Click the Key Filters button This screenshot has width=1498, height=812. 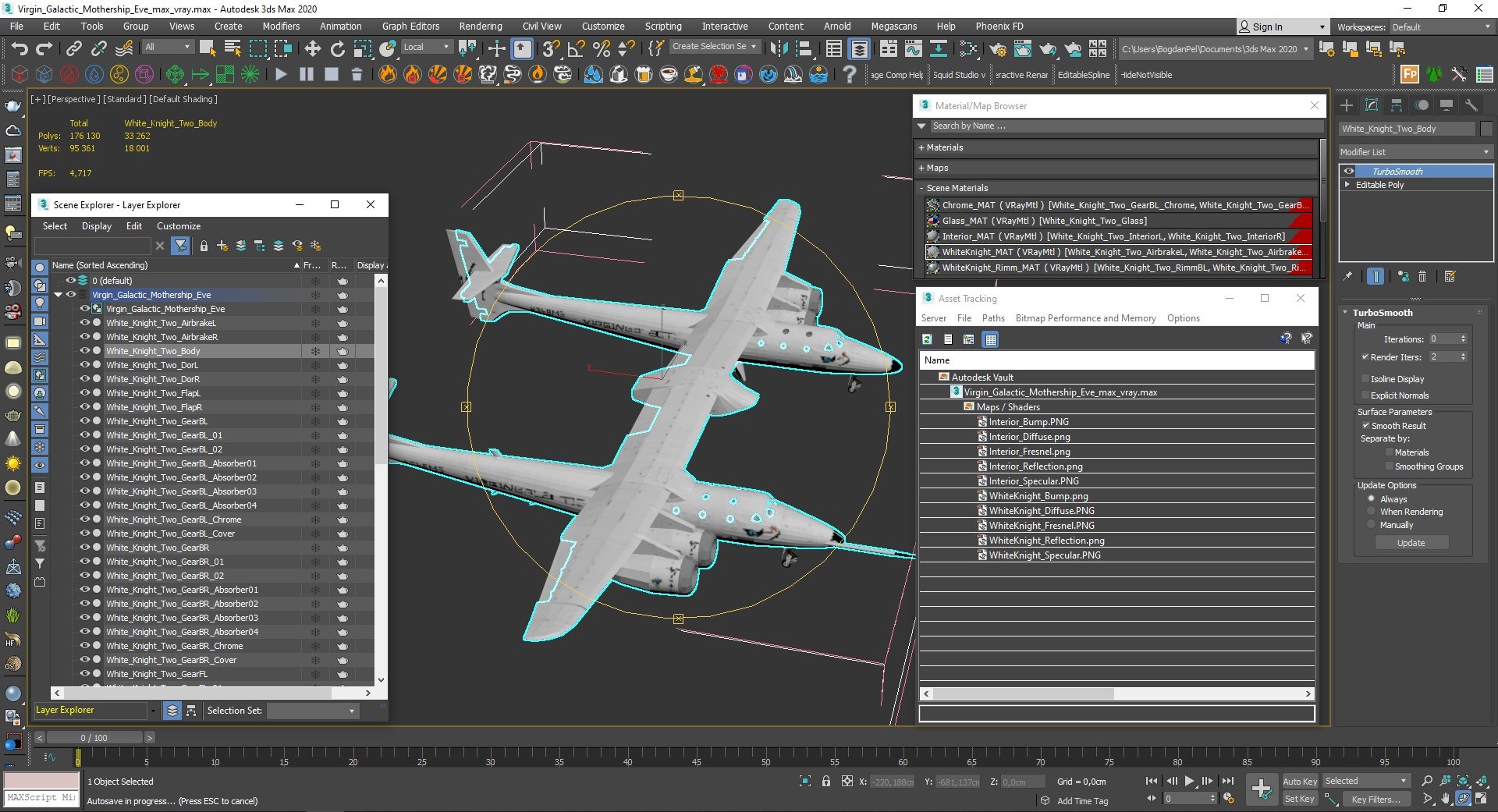tap(1376, 799)
